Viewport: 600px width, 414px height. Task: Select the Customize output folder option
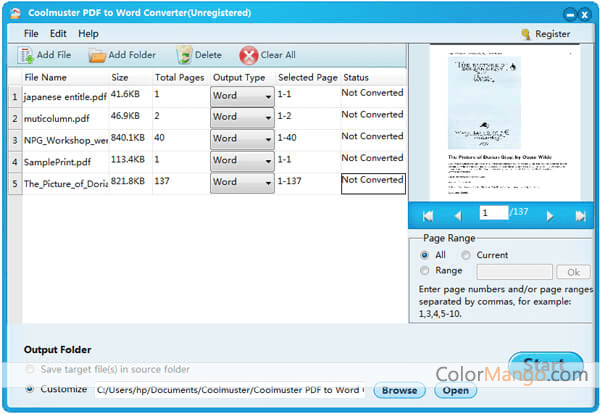click(x=29, y=389)
